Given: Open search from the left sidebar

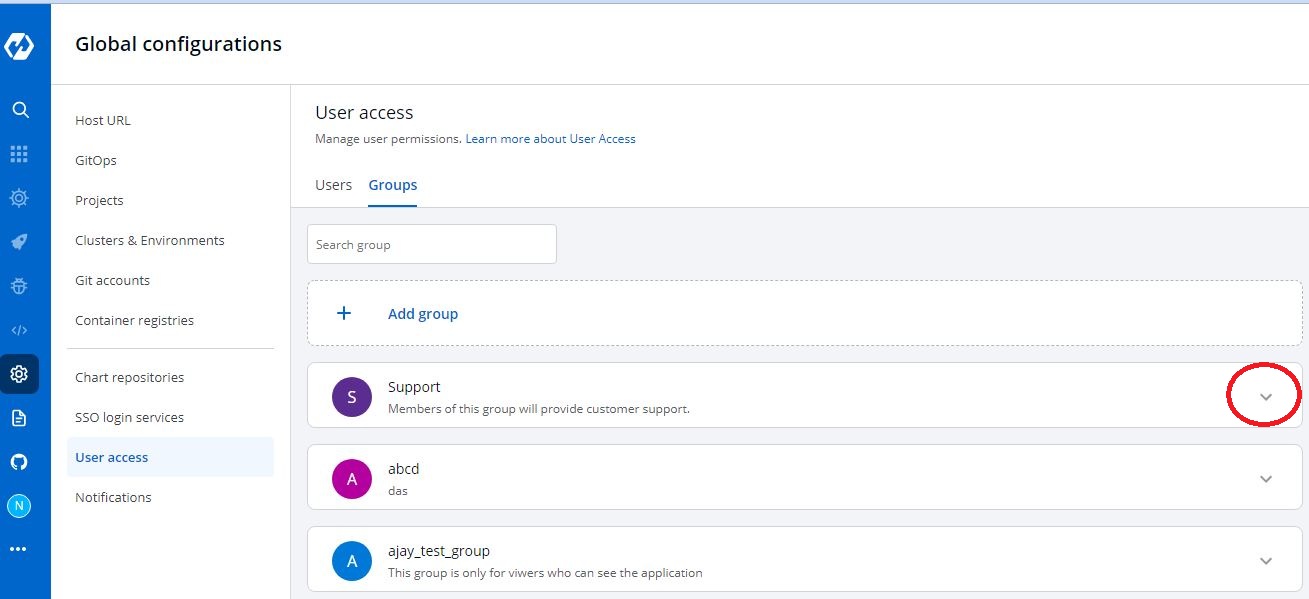Looking at the screenshot, I should coord(19,110).
